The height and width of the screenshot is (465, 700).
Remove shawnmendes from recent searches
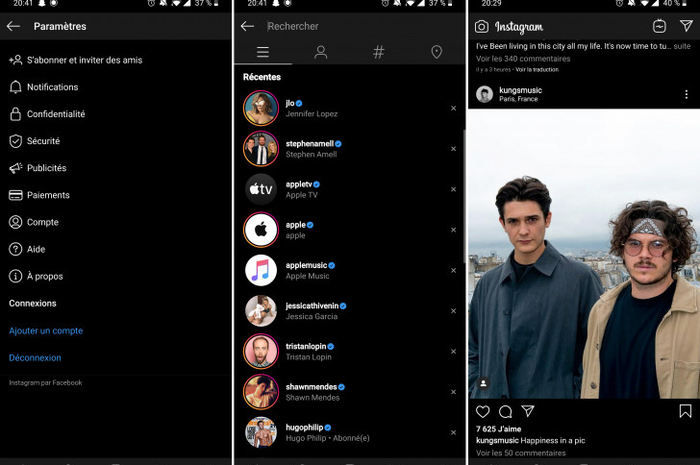(454, 392)
